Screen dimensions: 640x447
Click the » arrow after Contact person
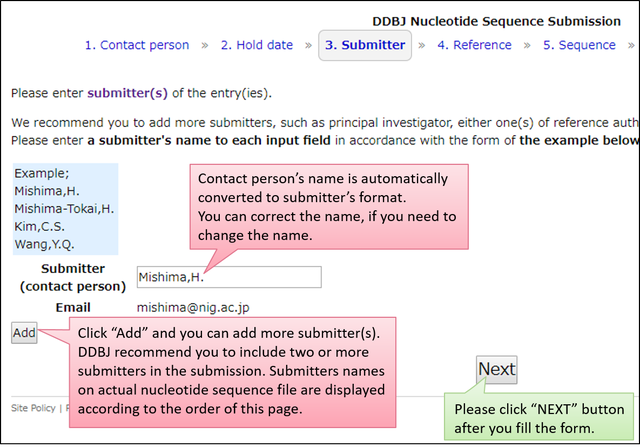tap(205, 45)
